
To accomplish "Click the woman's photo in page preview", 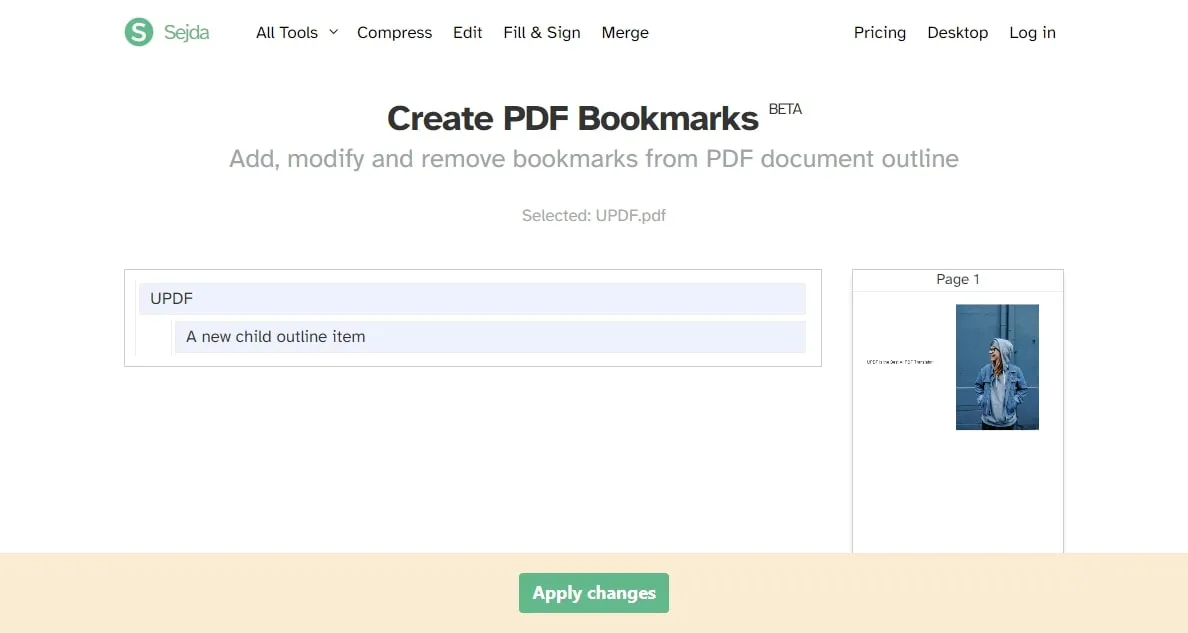I will click(x=997, y=367).
